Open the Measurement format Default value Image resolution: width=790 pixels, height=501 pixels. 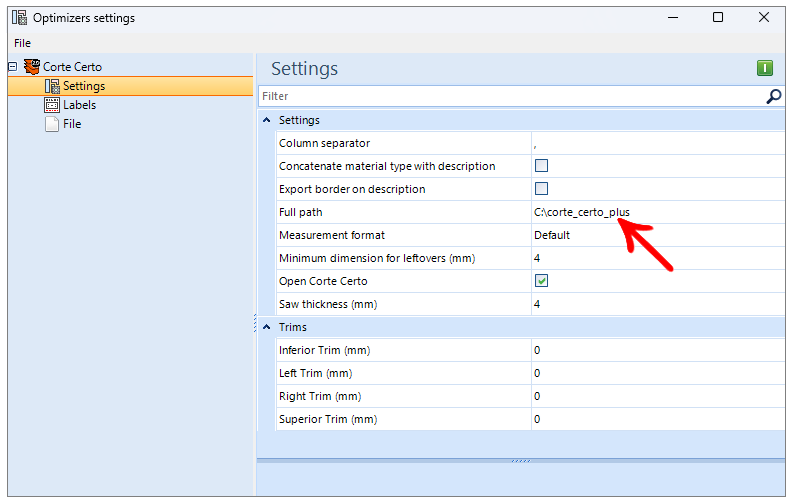658,235
